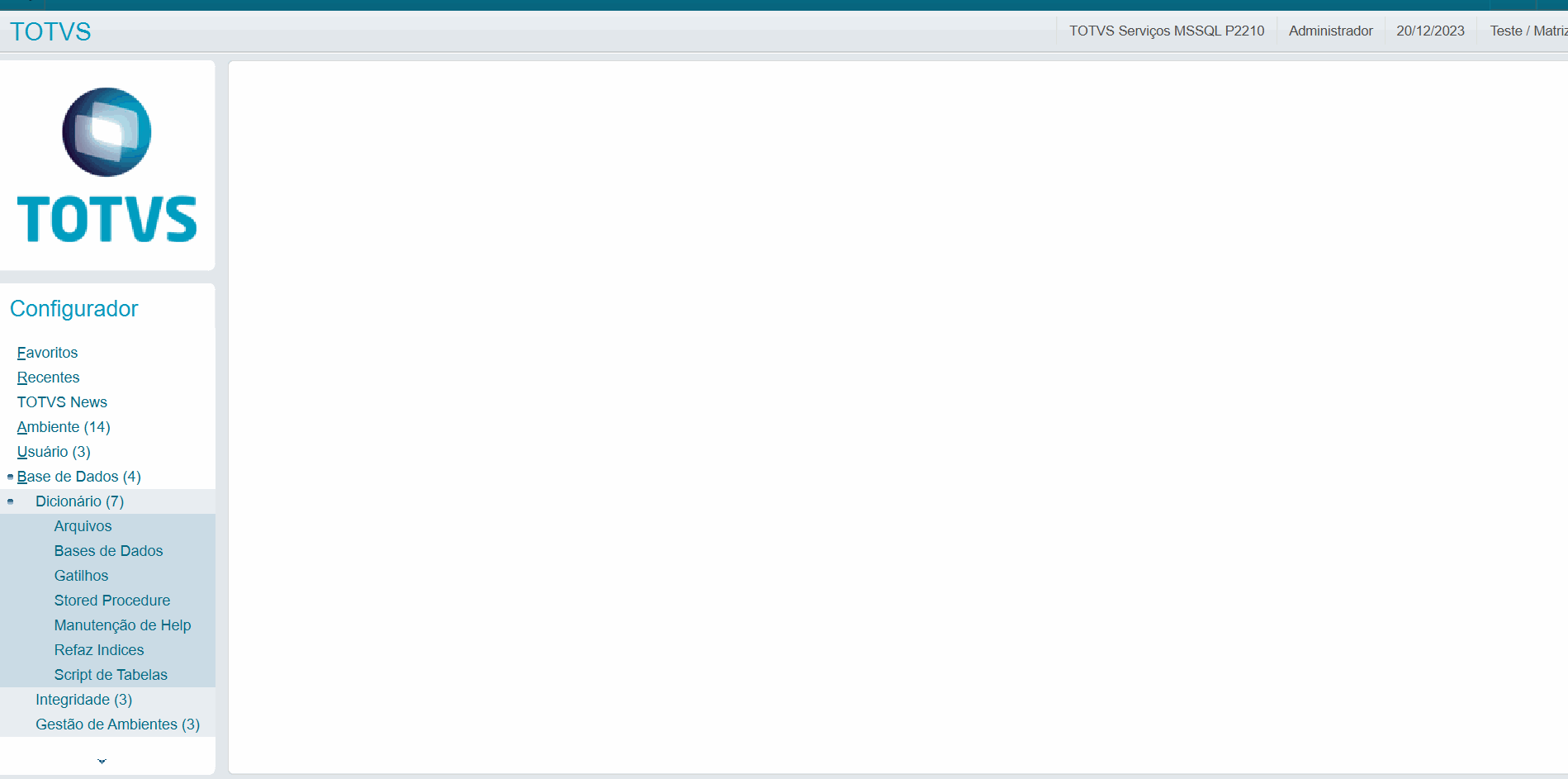Open the Gatilhos routine

81,576
